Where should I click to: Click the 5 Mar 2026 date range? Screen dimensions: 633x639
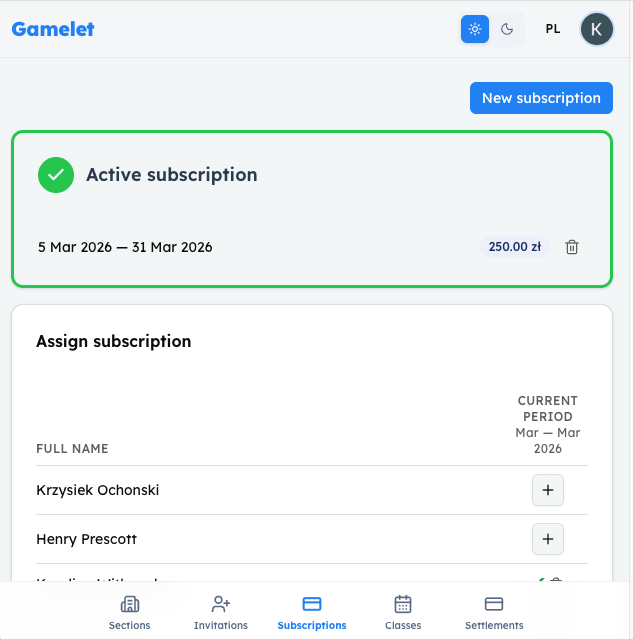click(125, 247)
